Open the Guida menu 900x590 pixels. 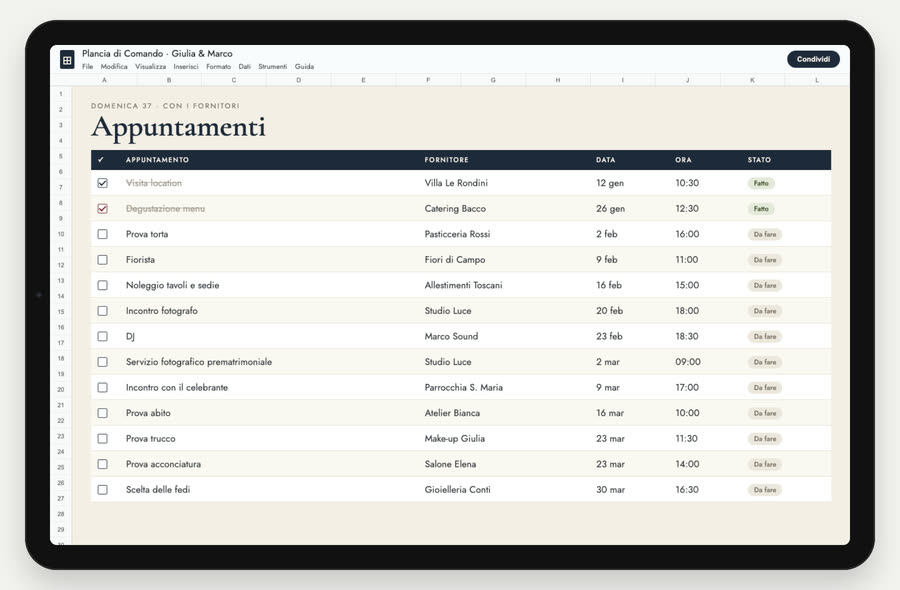304,67
